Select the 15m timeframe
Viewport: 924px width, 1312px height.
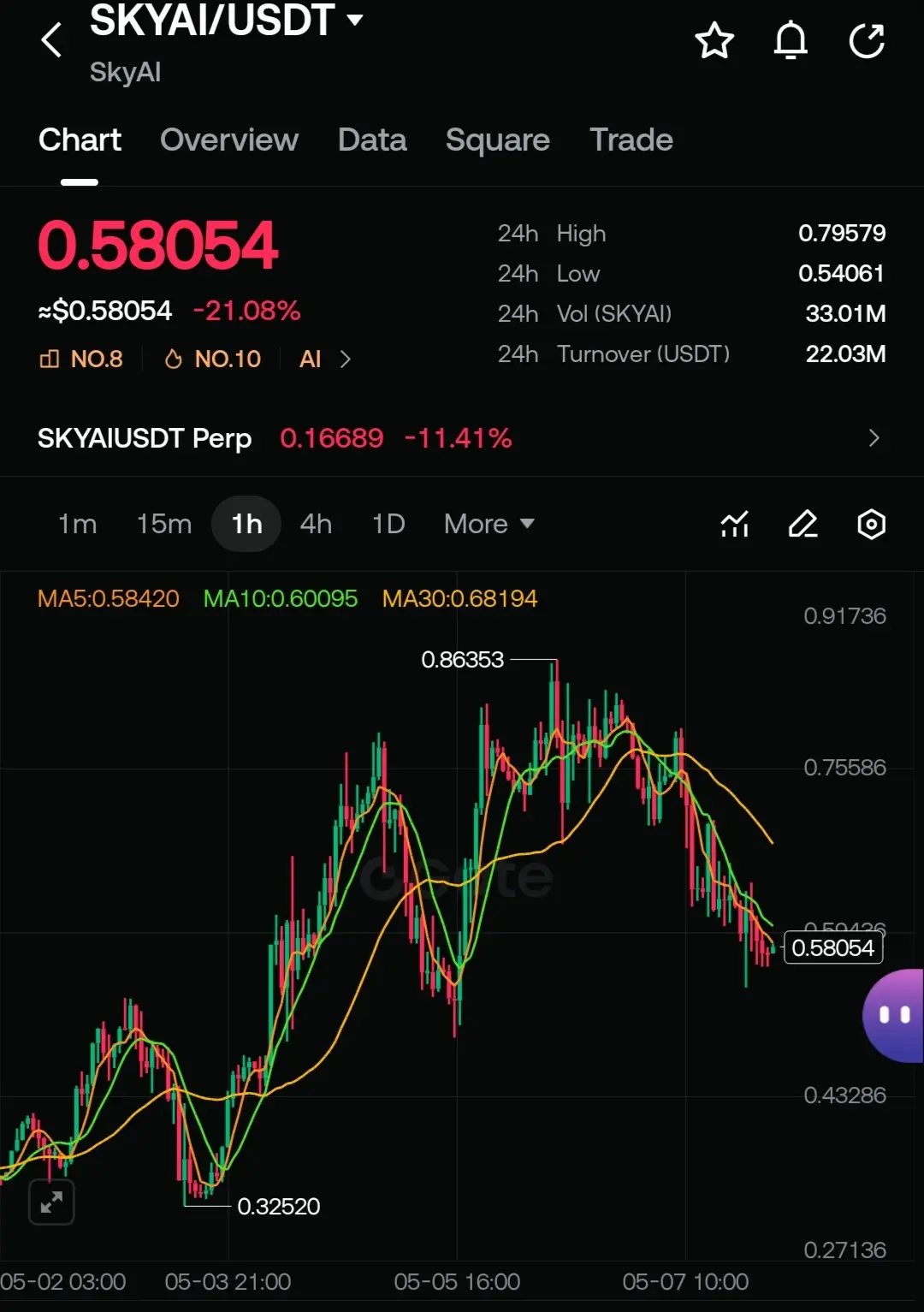(x=164, y=524)
